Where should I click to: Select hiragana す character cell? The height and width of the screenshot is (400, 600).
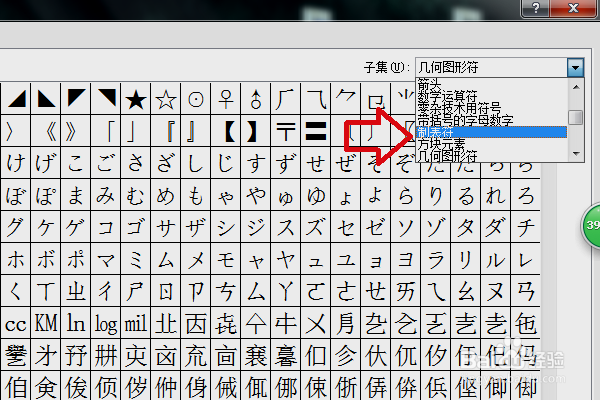(x=256, y=163)
